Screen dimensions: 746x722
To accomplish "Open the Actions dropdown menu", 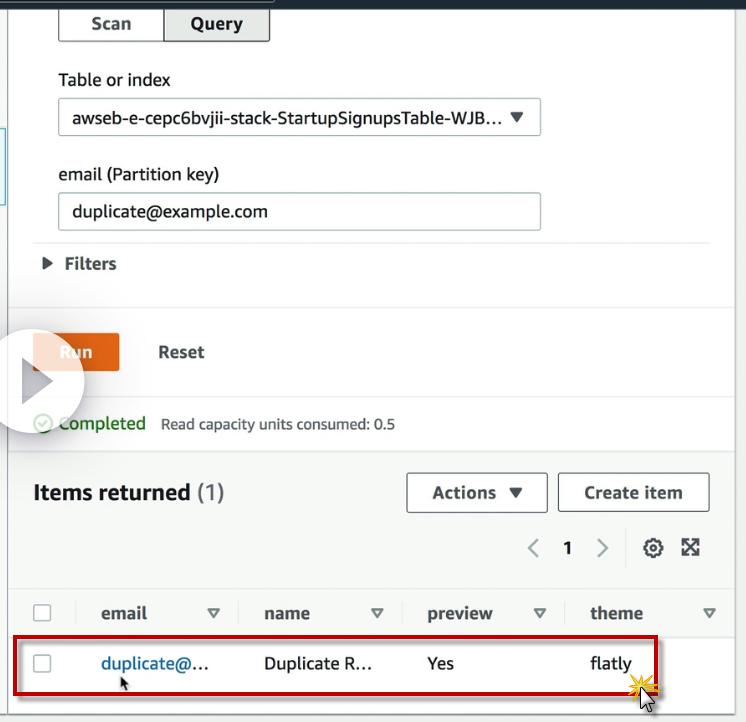I will [x=476, y=493].
